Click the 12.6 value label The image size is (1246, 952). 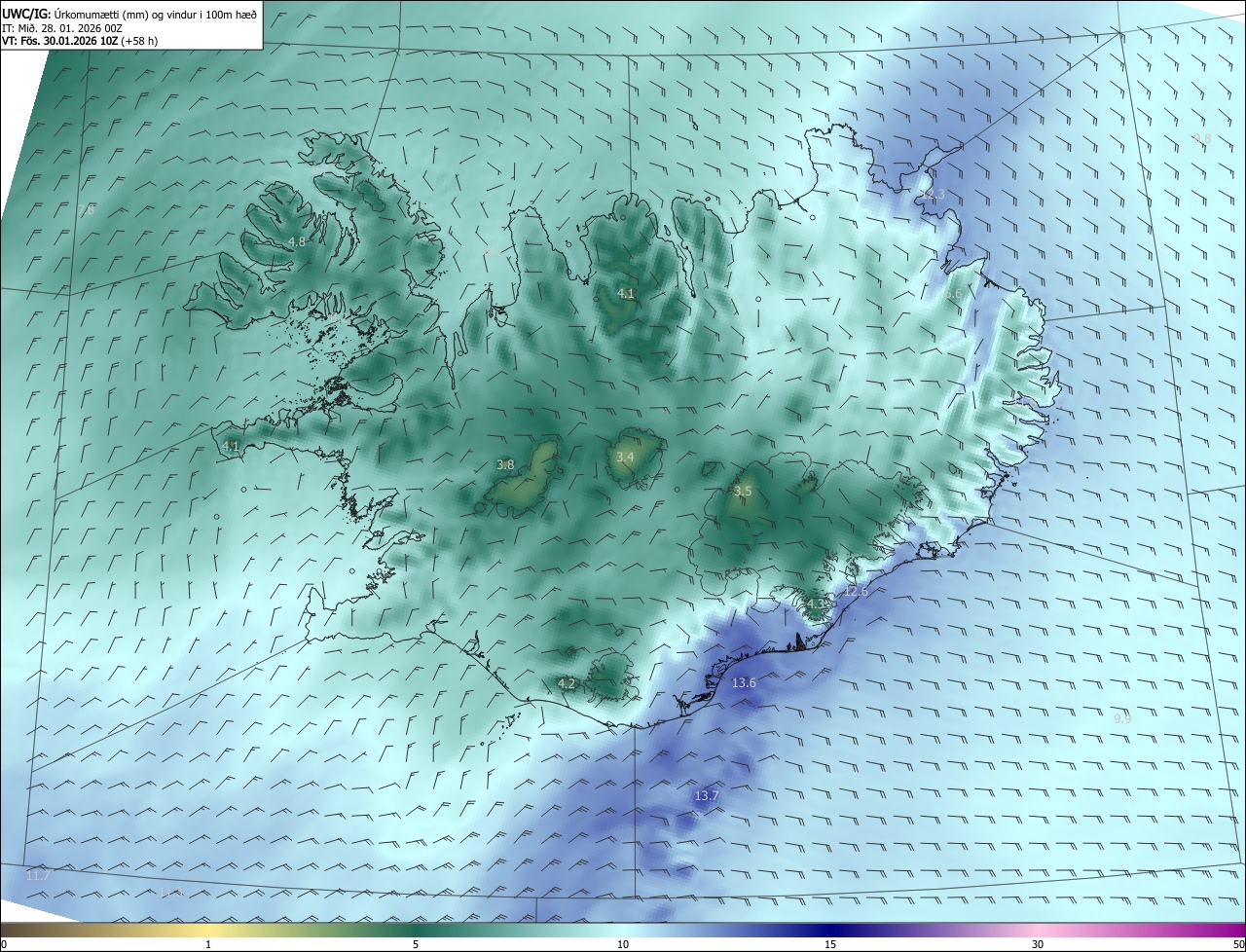pyautogui.click(x=856, y=591)
